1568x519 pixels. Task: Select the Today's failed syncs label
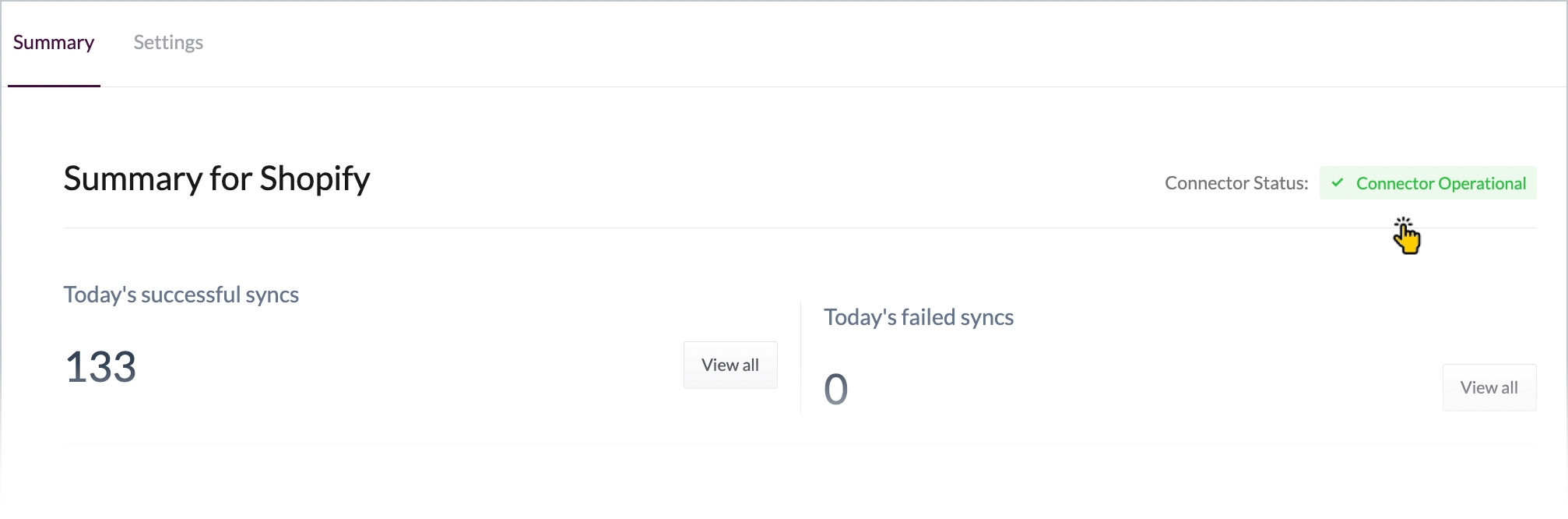pos(919,317)
